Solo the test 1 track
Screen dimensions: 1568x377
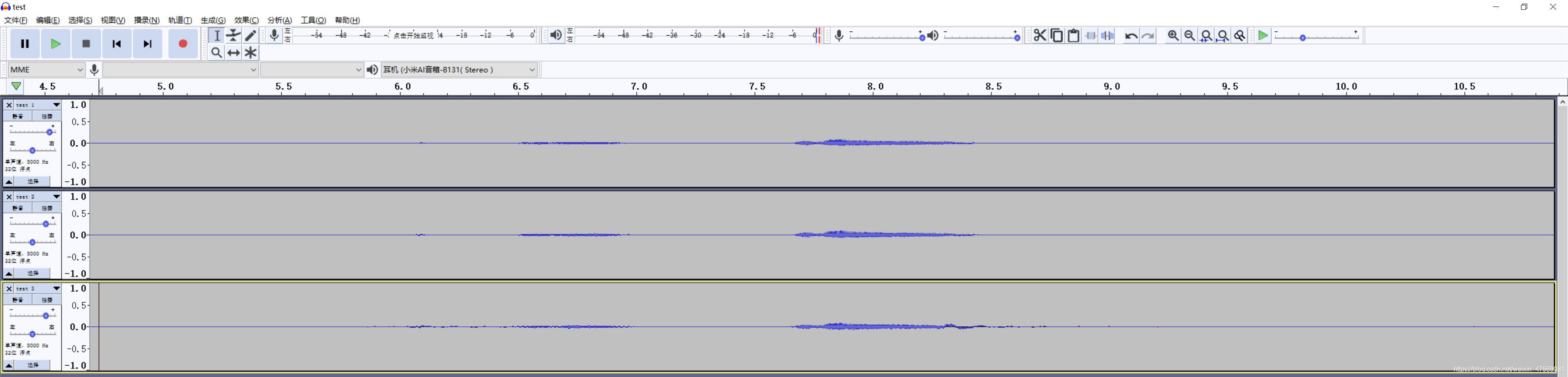tap(47, 115)
